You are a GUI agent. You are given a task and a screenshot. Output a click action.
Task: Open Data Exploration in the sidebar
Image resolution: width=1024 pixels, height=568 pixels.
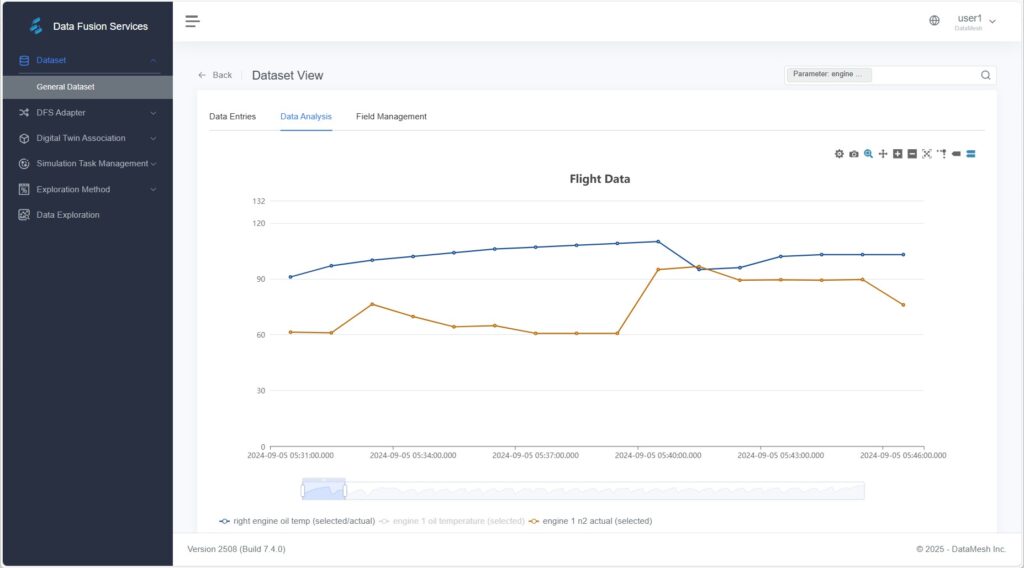tap(68, 215)
